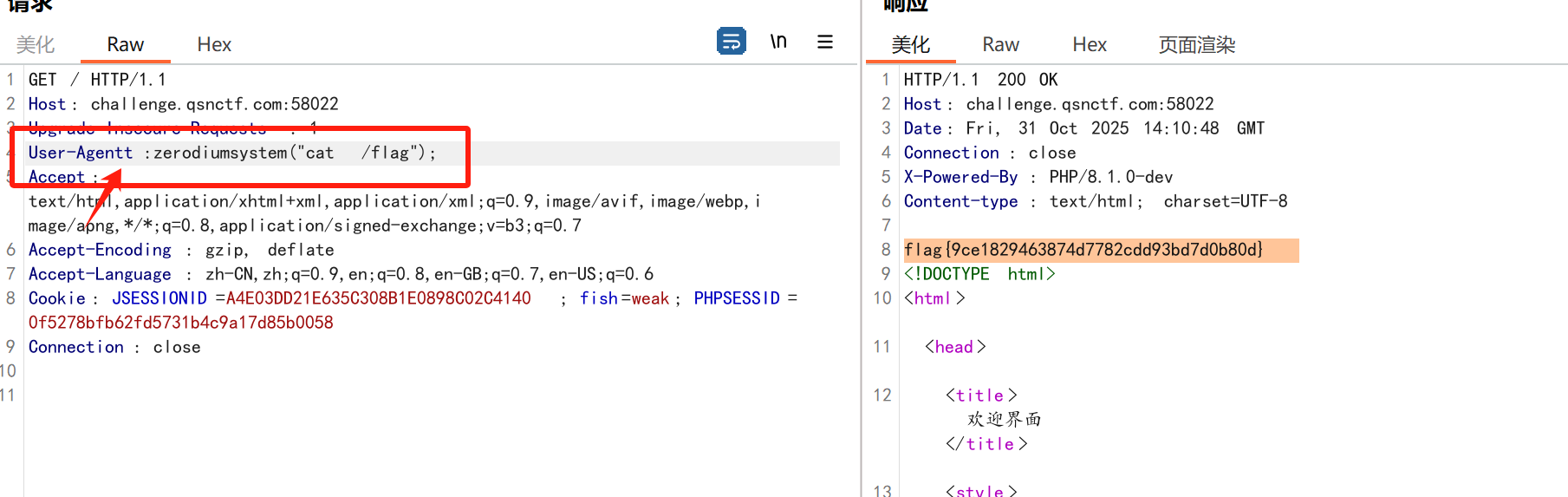This screenshot has height=497, width=1568.
Task: Select the request Hex tab
Action: (x=214, y=44)
